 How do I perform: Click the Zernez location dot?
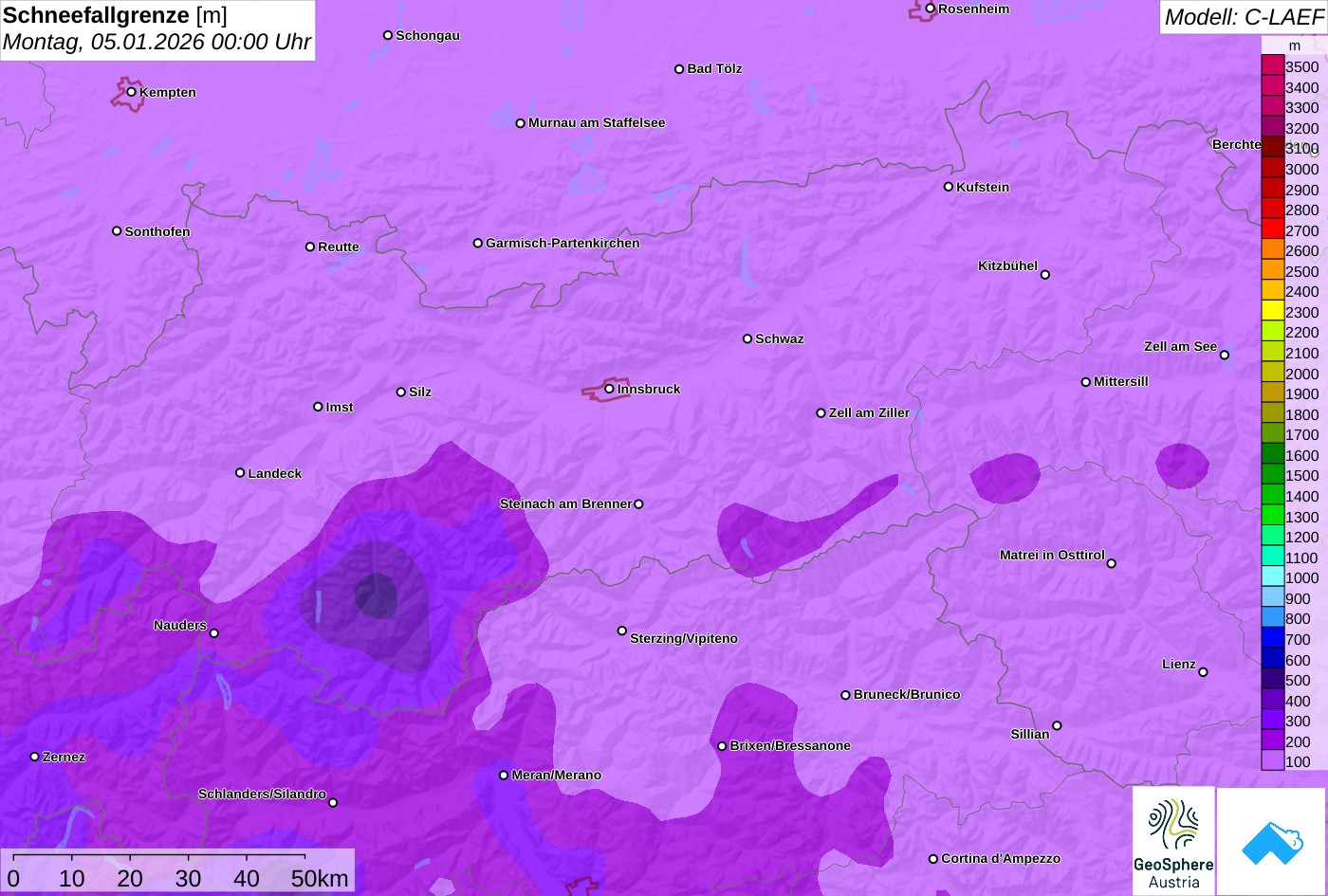(35, 757)
